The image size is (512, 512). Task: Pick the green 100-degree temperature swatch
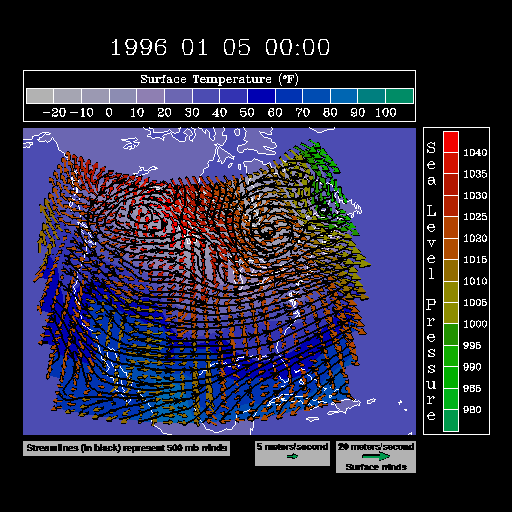click(399, 96)
